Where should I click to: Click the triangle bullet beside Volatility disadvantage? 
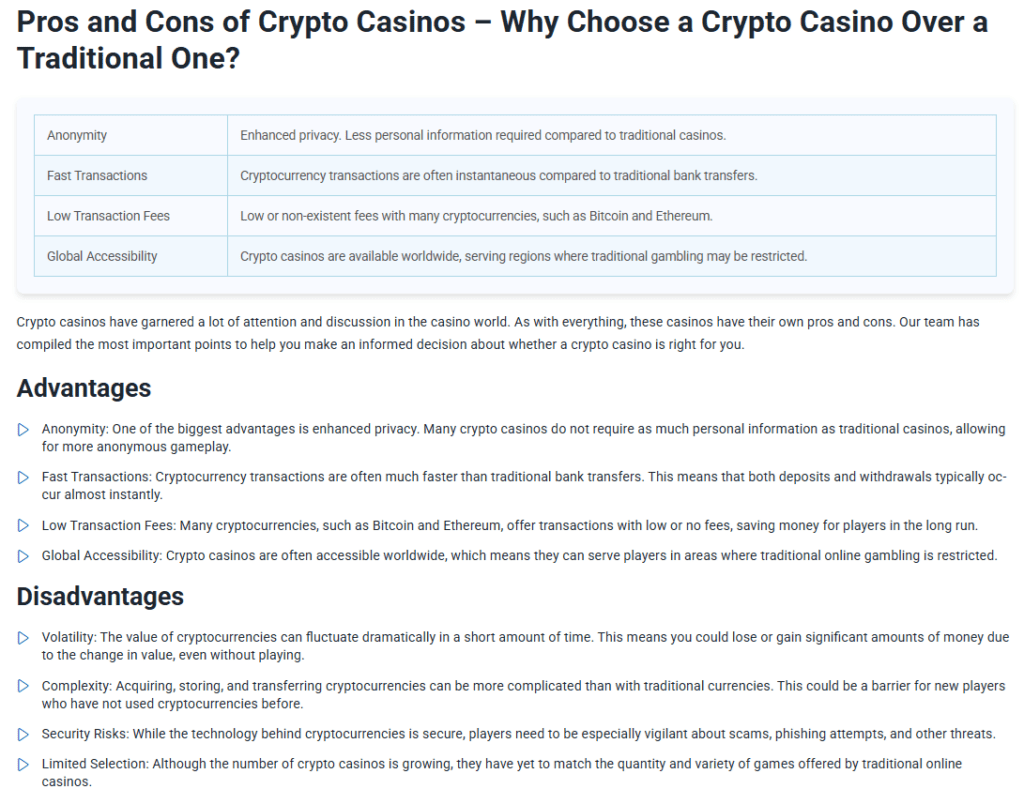tap(23, 638)
